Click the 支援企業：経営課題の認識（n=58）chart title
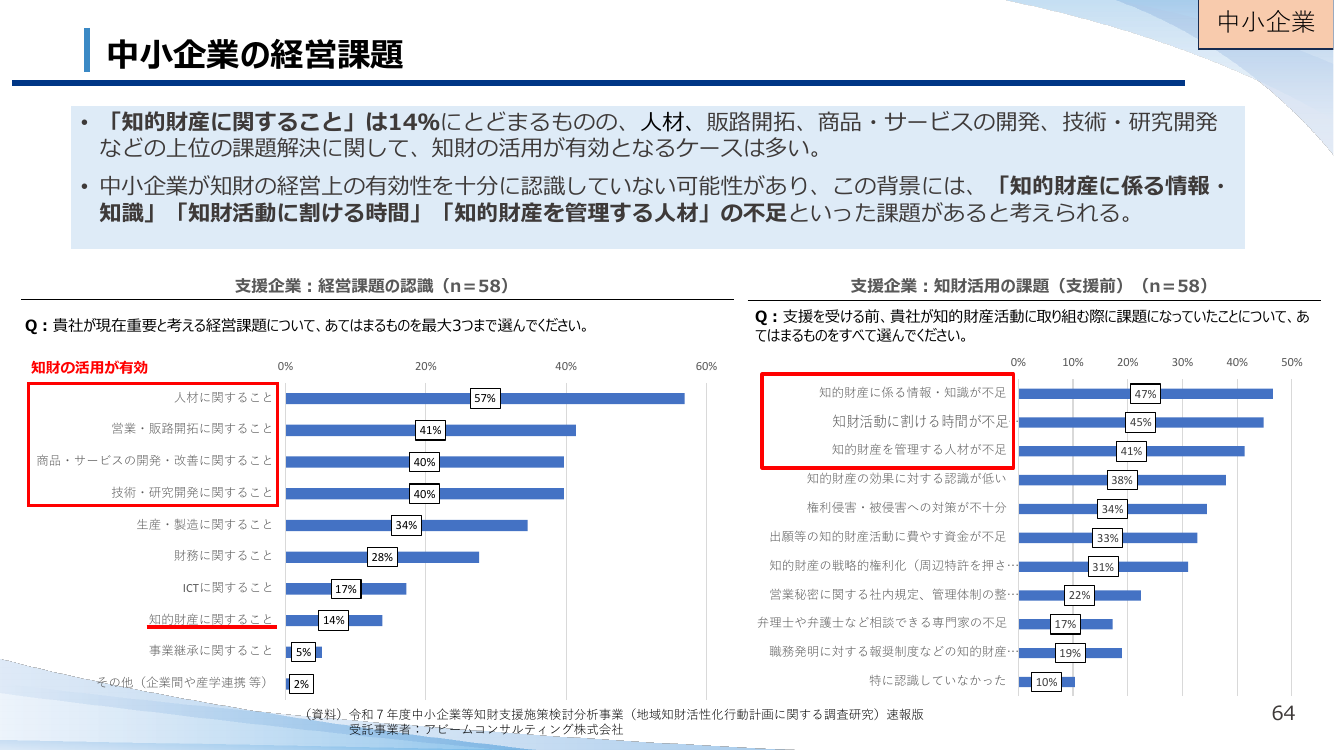The height and width of the screenshot is (750, 1334). point(372,286)
